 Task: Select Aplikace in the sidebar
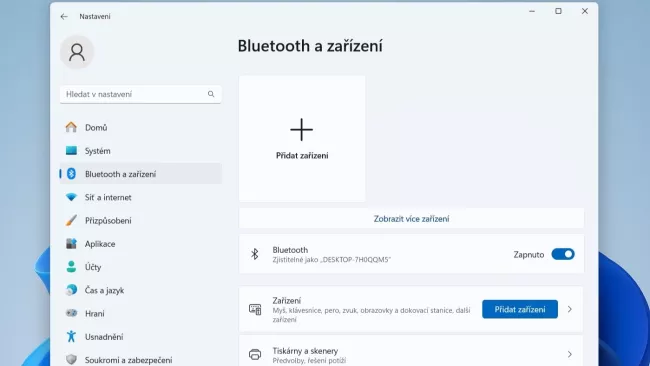click(141, 244)
